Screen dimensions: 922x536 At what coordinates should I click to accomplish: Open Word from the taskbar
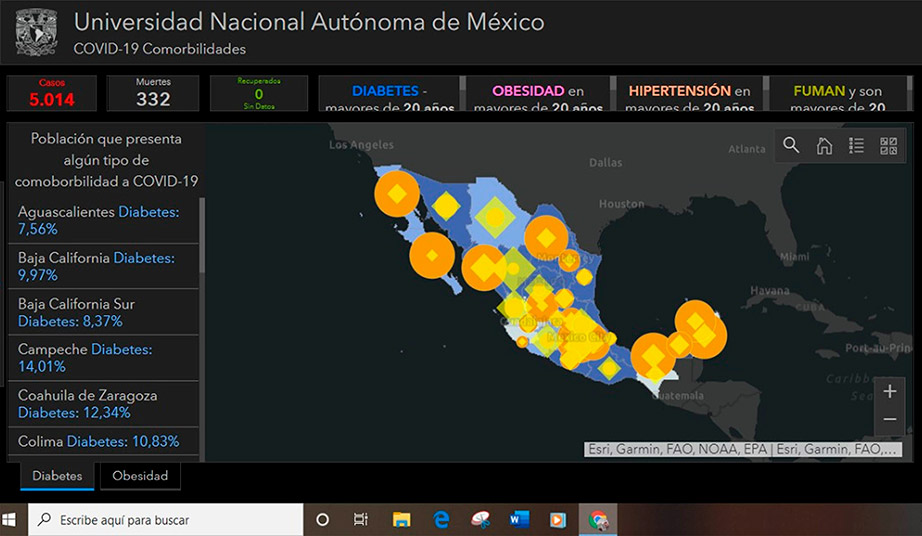click(519, 520)
